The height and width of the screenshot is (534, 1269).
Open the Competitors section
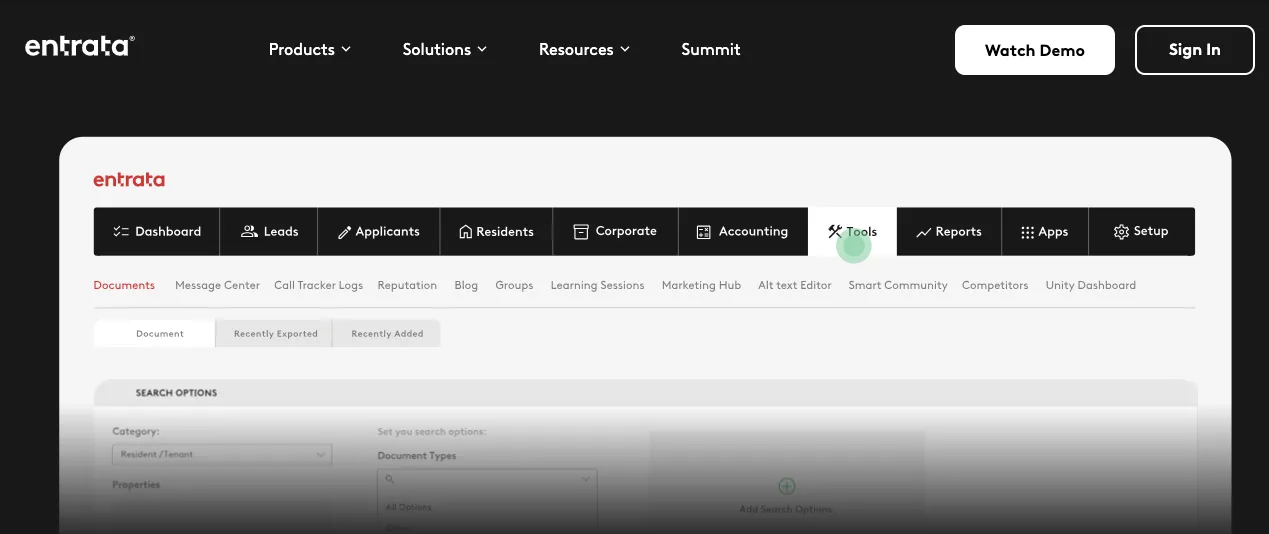(995, 285)
